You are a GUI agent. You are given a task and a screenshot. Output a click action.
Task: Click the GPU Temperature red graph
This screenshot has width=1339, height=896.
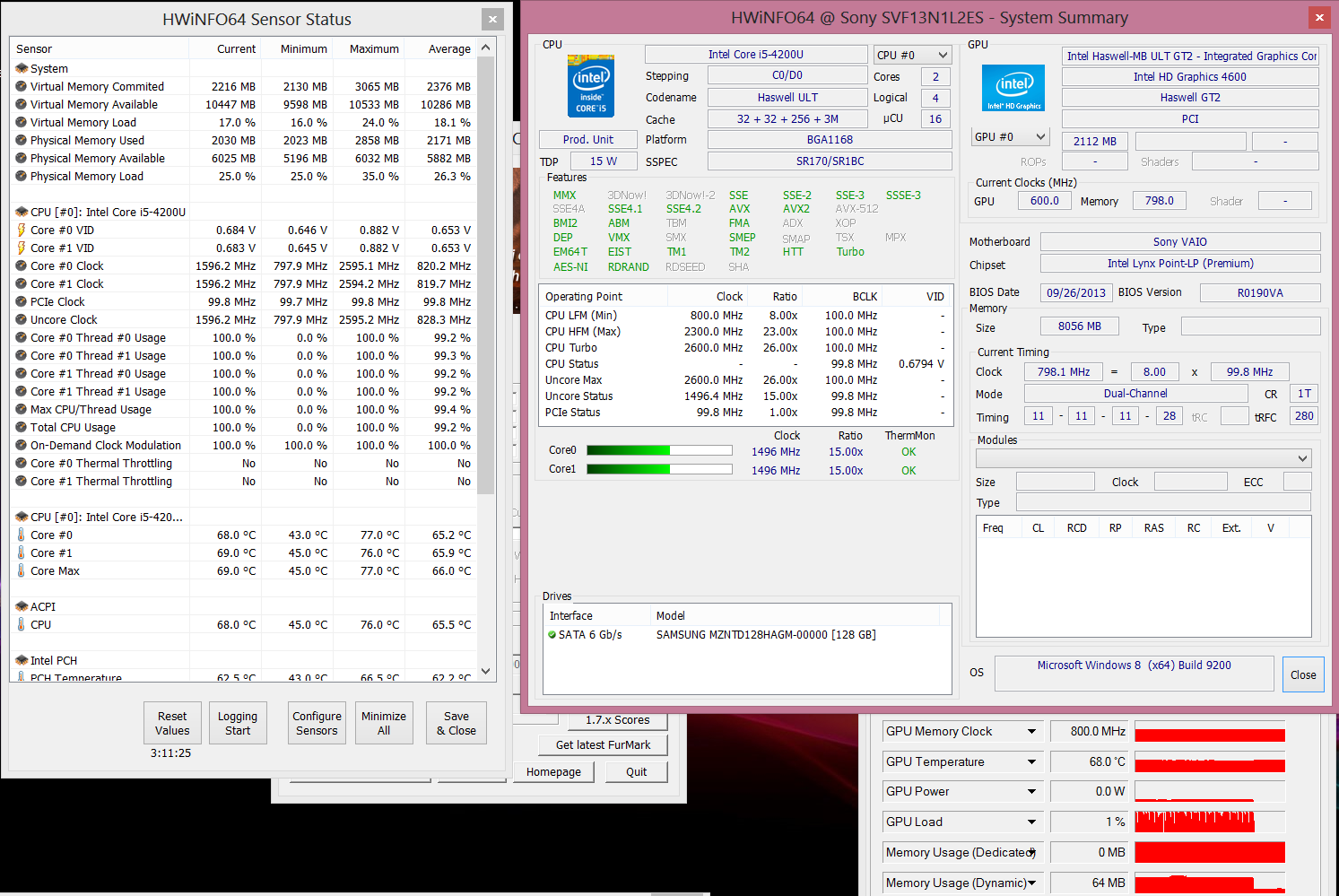pos(1210,761)
